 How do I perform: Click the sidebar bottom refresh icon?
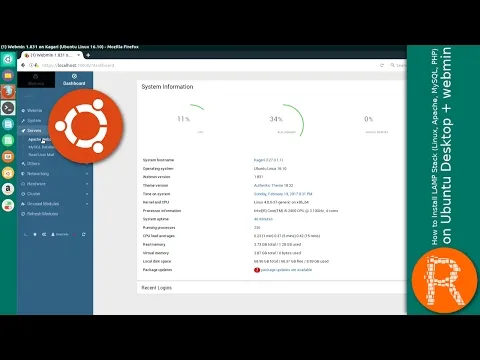[x=84, y=234]
